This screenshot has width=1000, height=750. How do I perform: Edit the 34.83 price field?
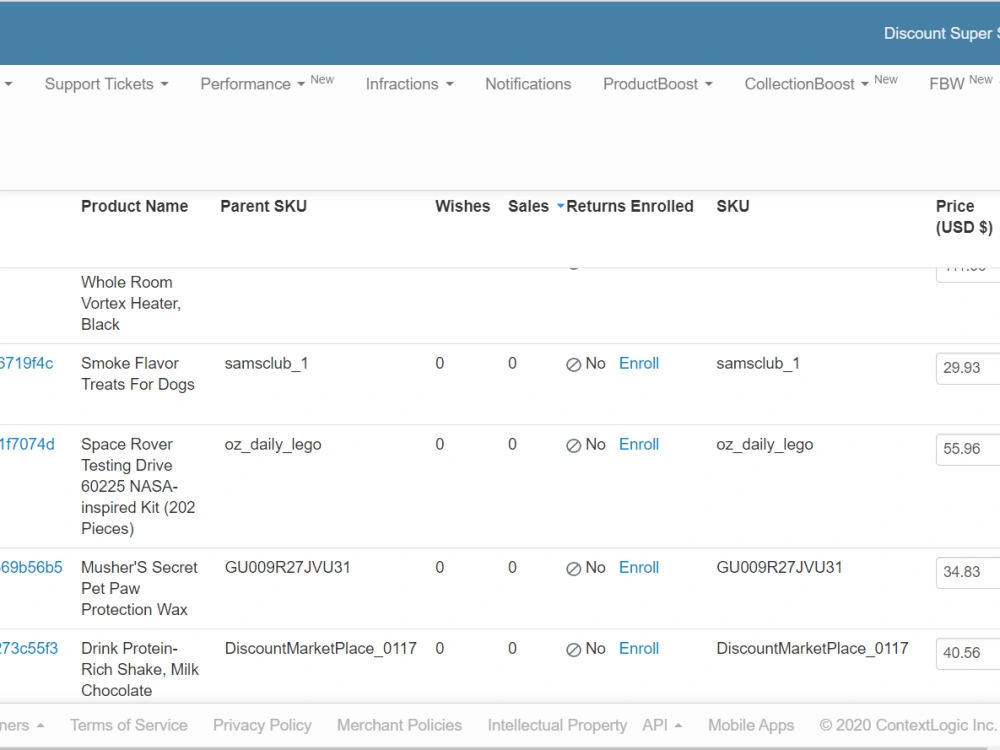point(967,572)
